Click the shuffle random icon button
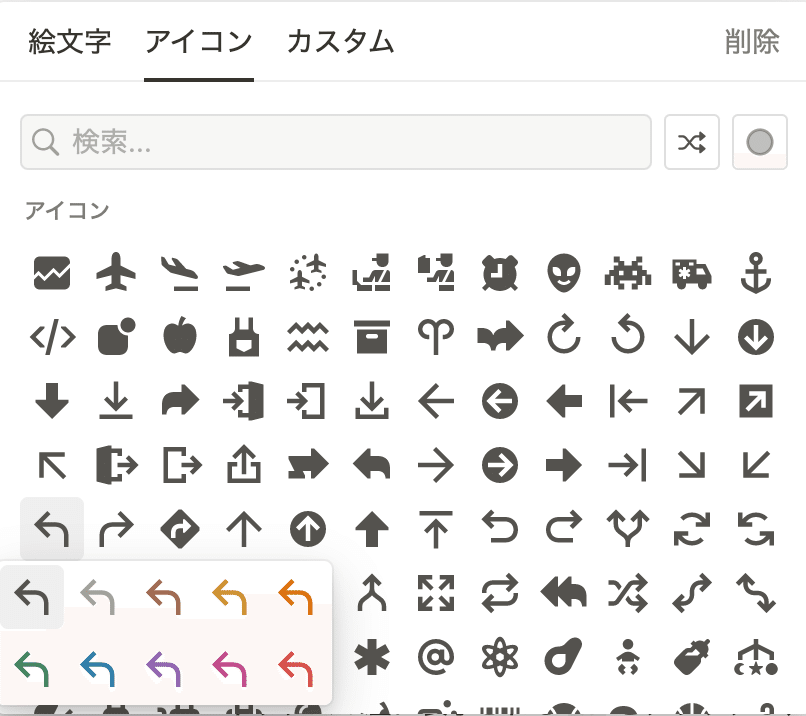Viewport: 806px width, 716px height. tap(692, 142)
